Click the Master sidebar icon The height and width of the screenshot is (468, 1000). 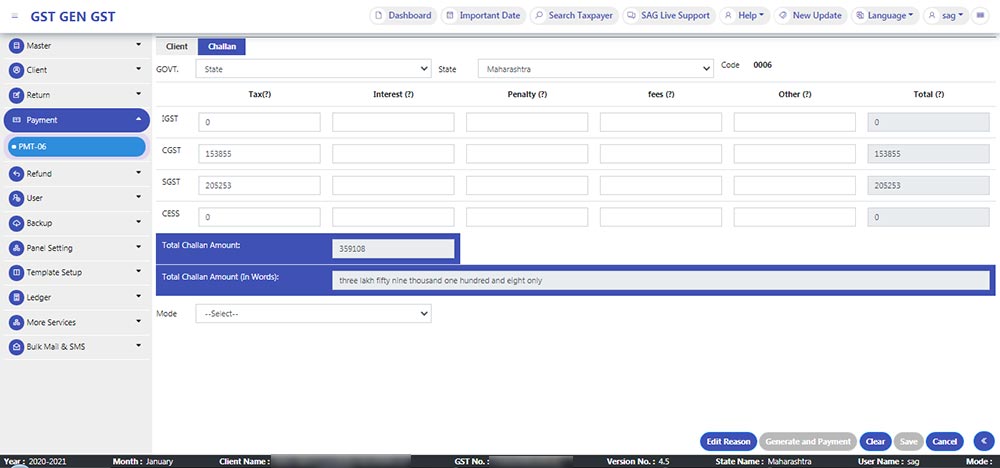tap(16, 46)
